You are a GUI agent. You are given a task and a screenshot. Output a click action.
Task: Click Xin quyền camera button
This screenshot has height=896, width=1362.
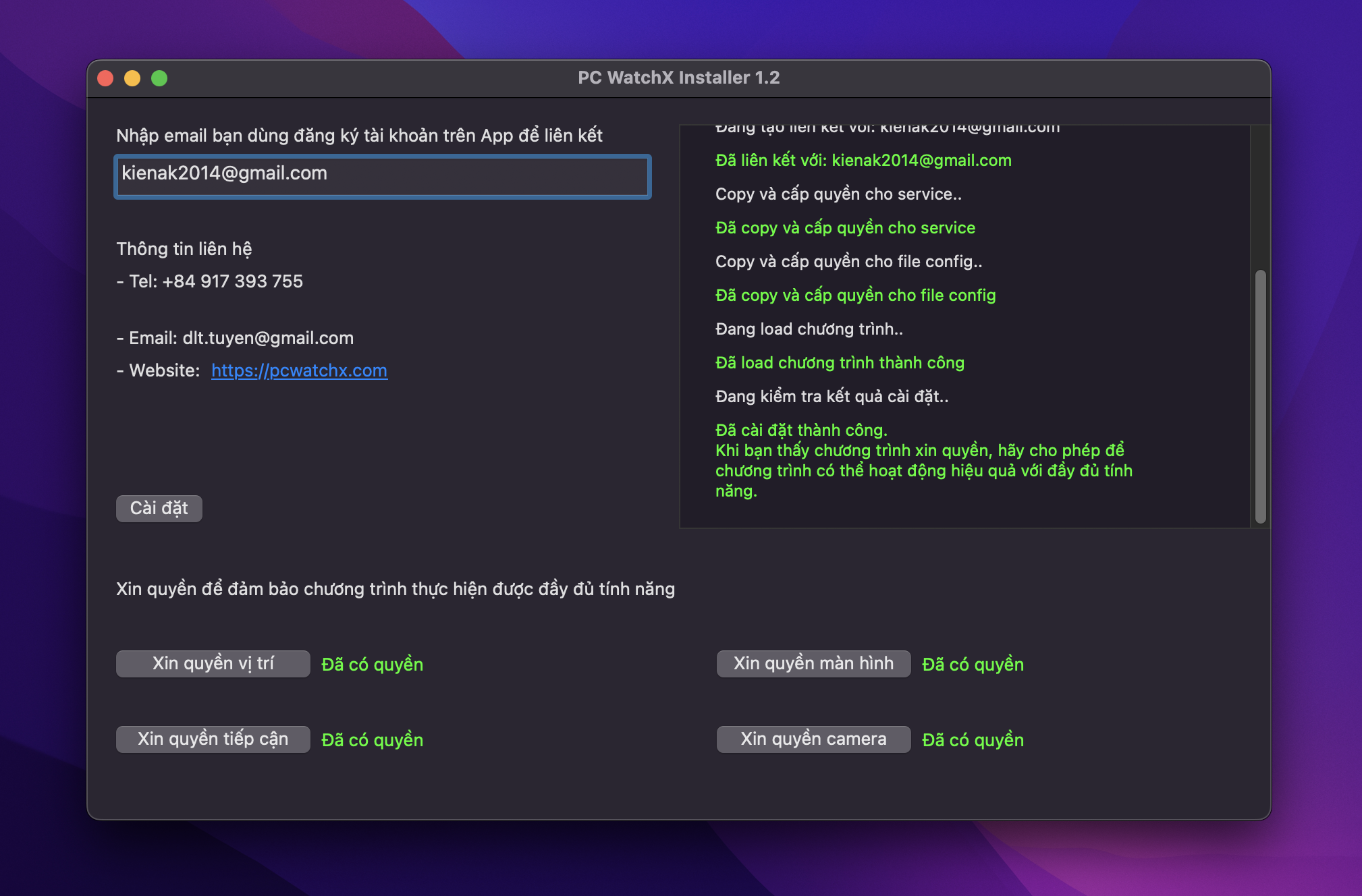coord(813,739)
